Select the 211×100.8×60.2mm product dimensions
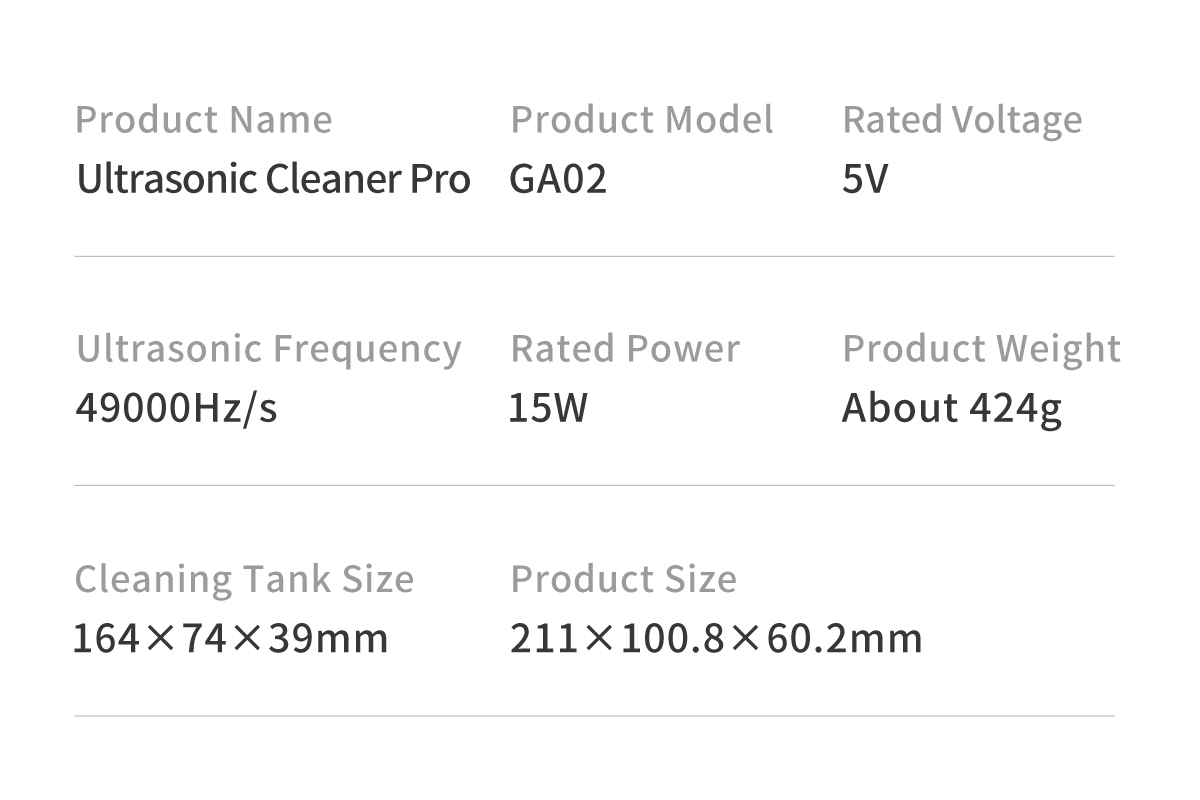1200x800 pixels. (x=716, y=638)
